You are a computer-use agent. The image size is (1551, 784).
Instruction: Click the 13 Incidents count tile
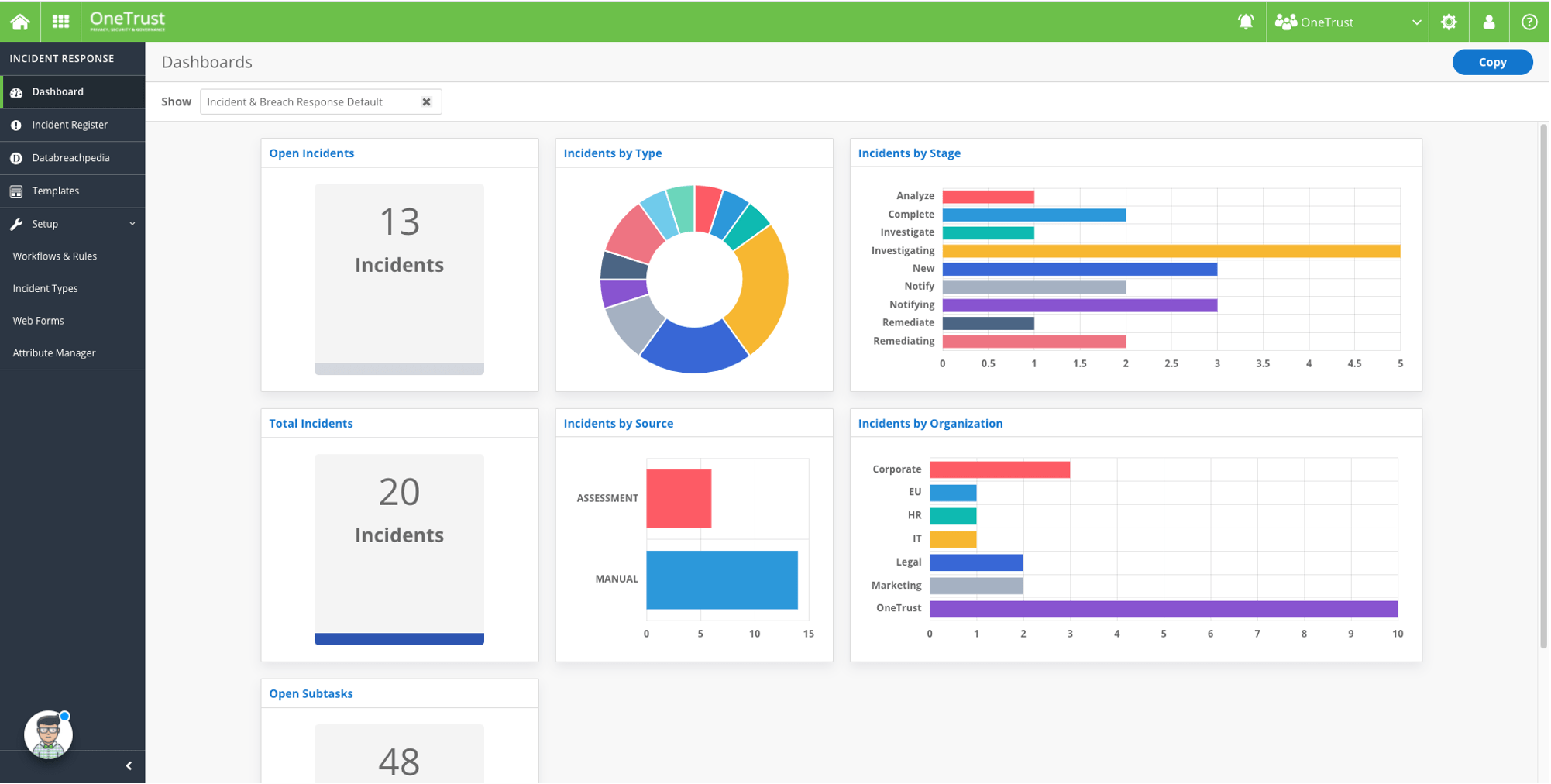pos(399,279)
